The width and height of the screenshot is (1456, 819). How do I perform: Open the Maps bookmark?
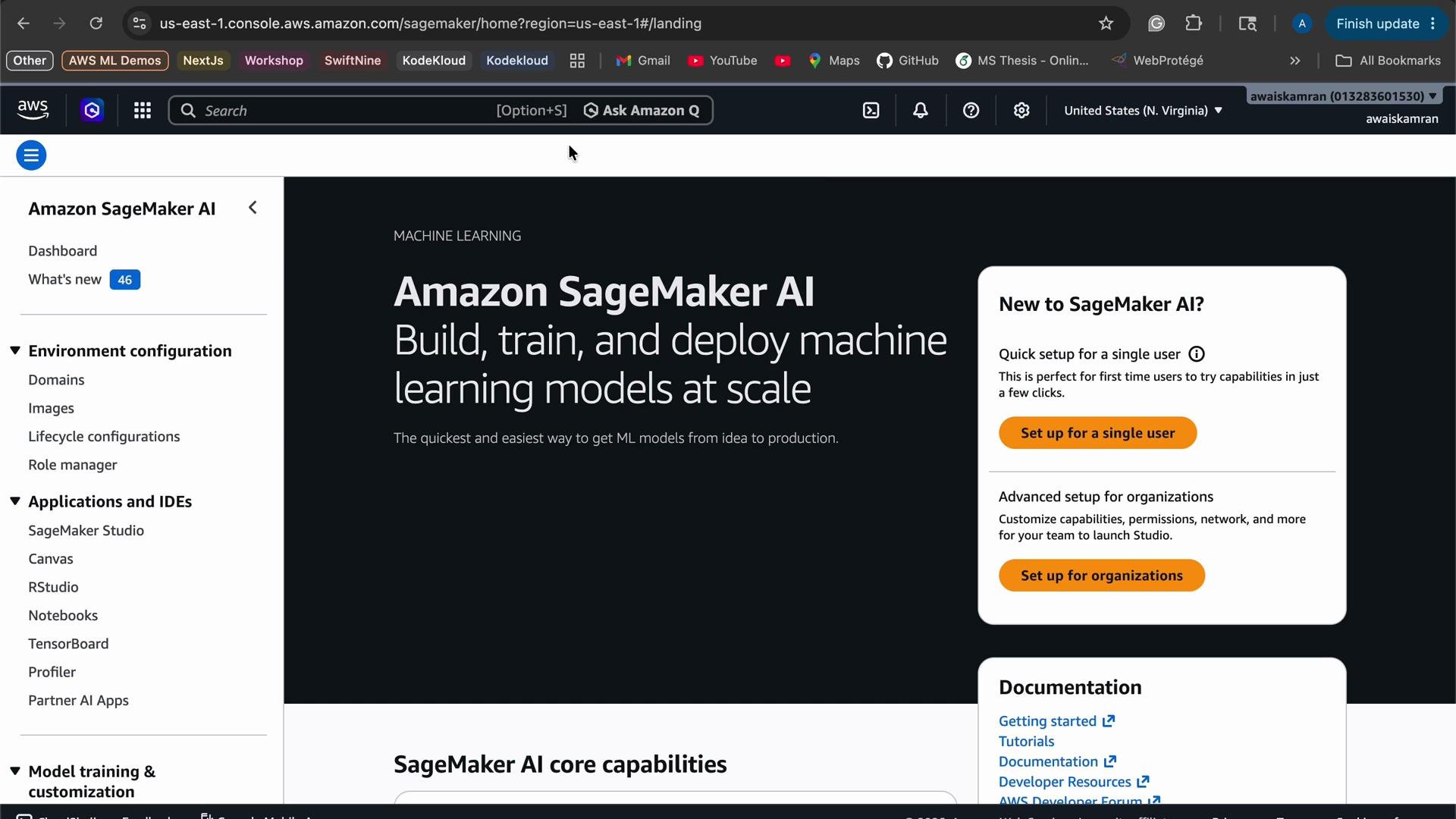pos(834,61)
